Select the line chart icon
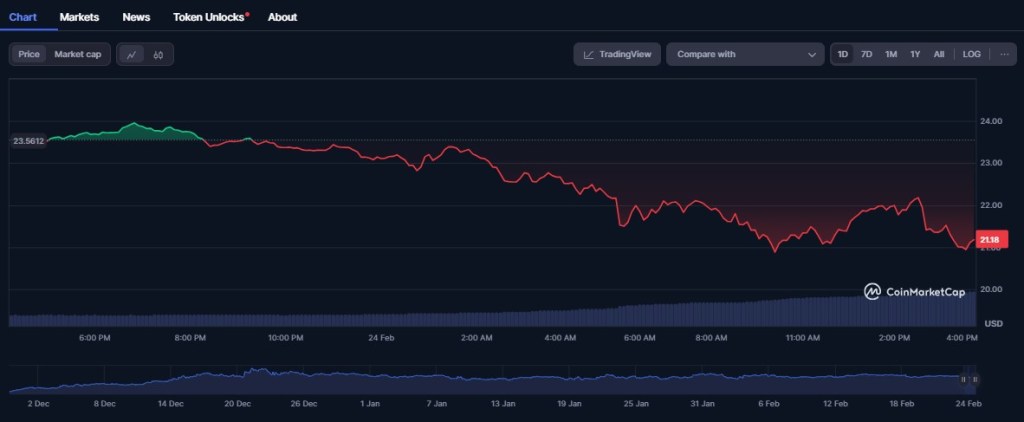The width and height of the screenshot is (1024, 422). [x=131, y=54]
